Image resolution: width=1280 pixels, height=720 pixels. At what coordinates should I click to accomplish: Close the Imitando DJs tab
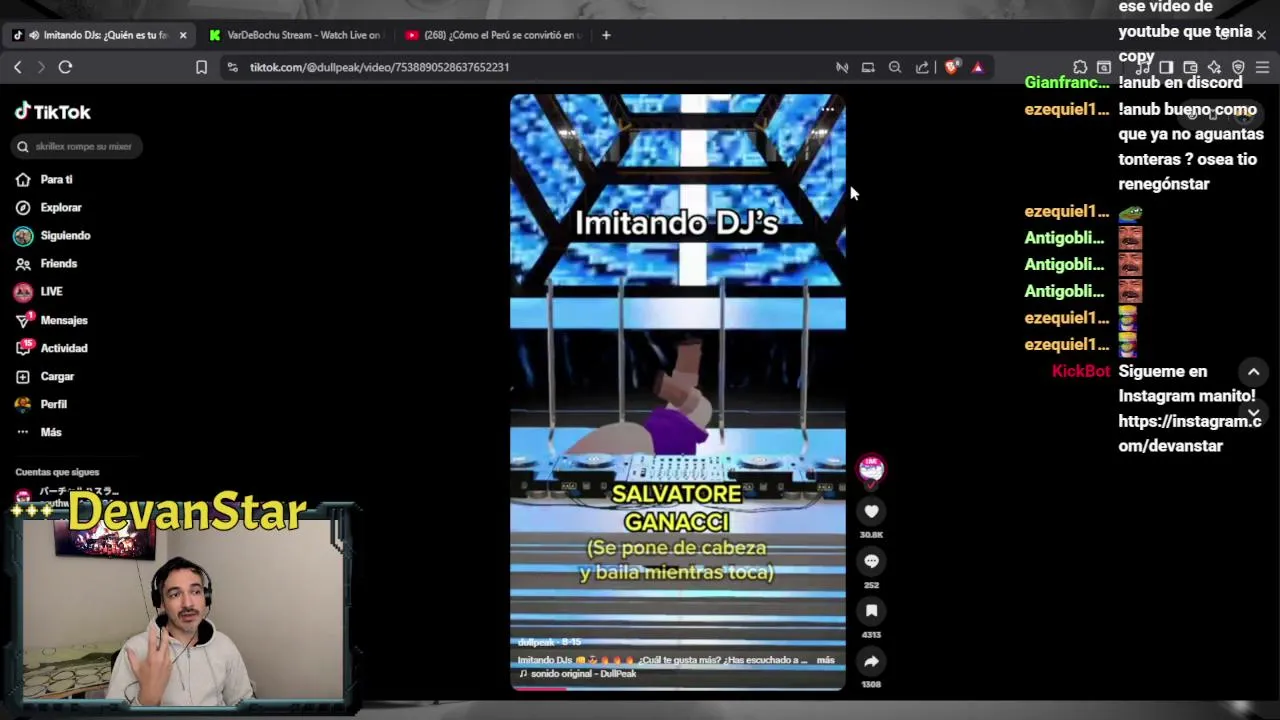click(183, 35)
